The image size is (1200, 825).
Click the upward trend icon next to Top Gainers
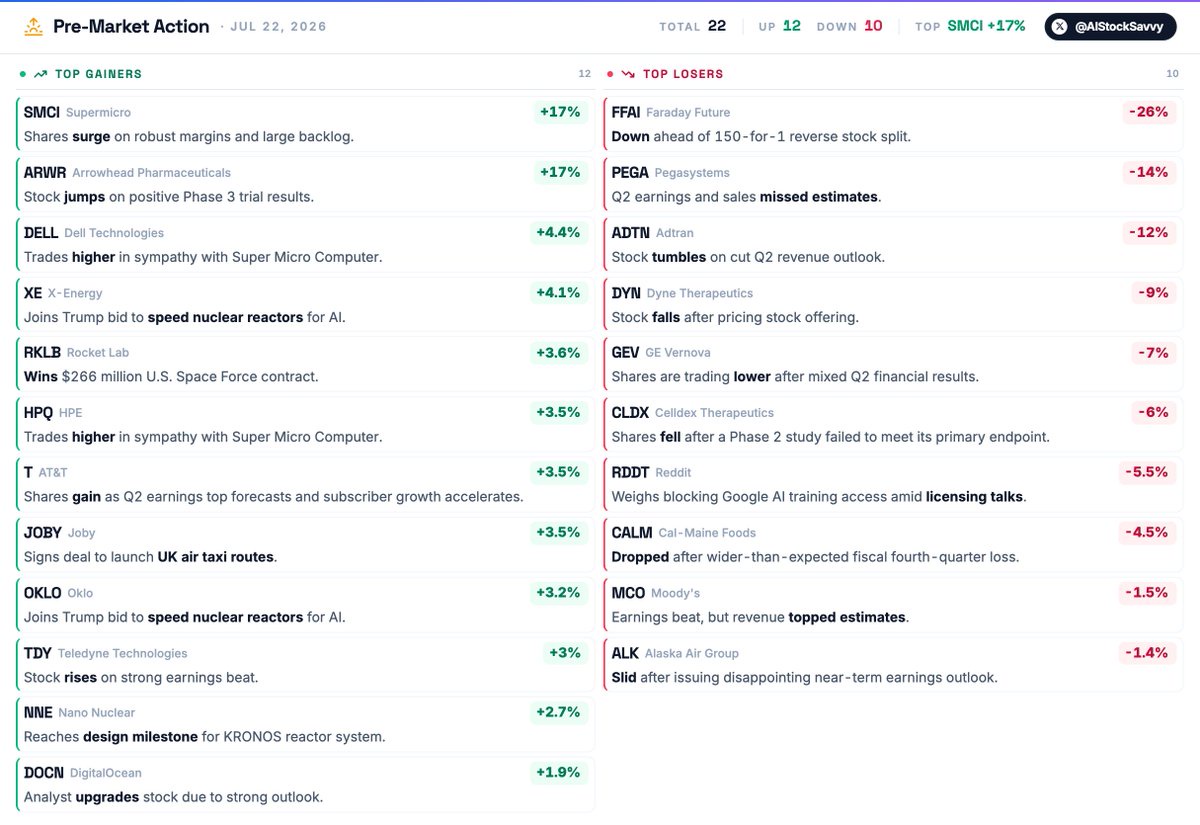(41, 74)
